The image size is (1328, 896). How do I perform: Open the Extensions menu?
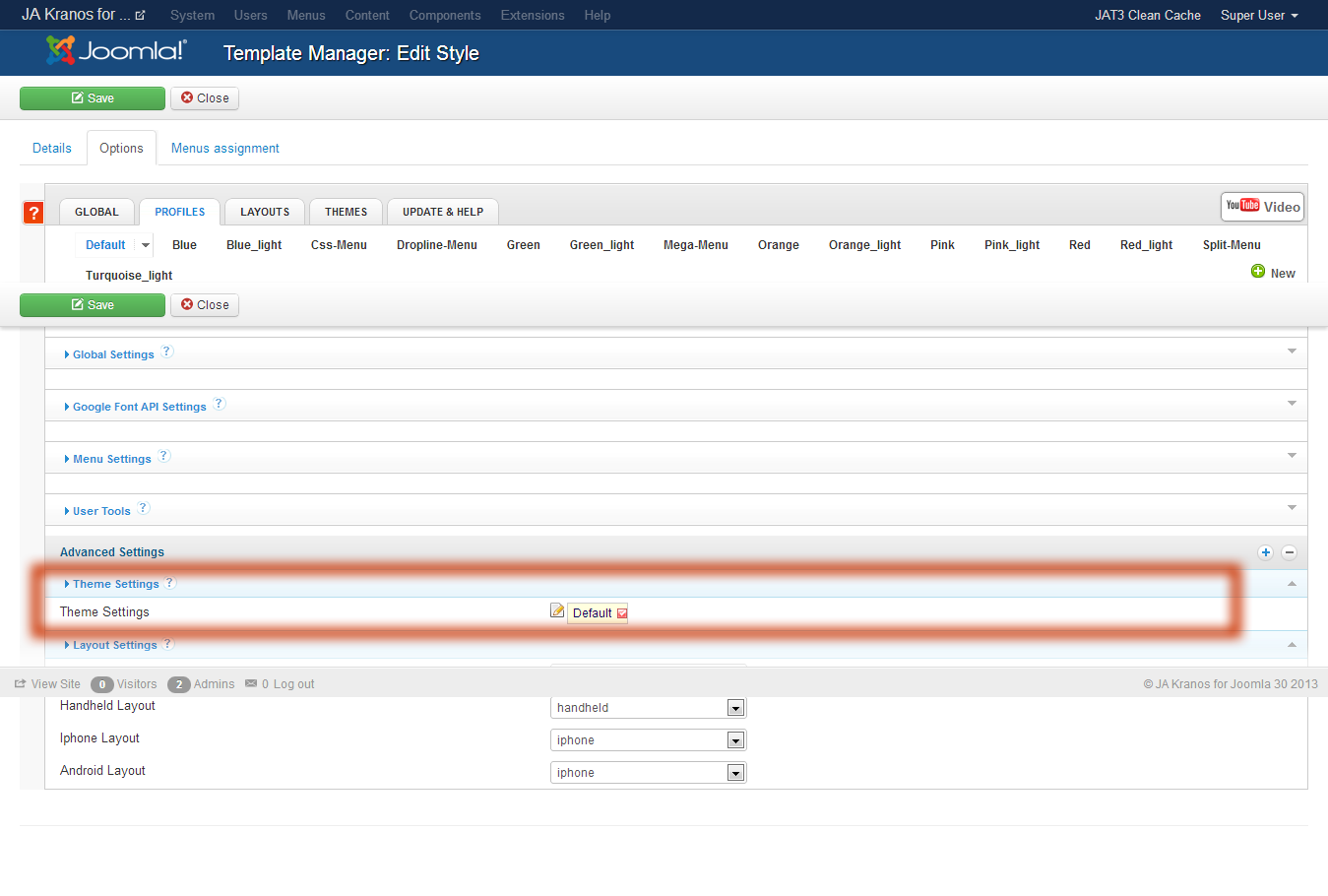(533, 16)
